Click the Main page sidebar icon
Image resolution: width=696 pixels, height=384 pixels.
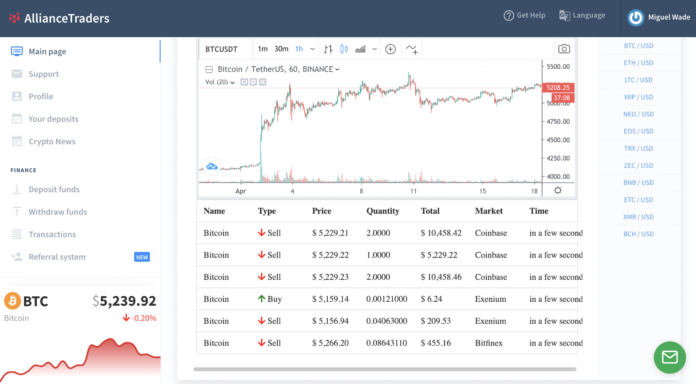17,51
